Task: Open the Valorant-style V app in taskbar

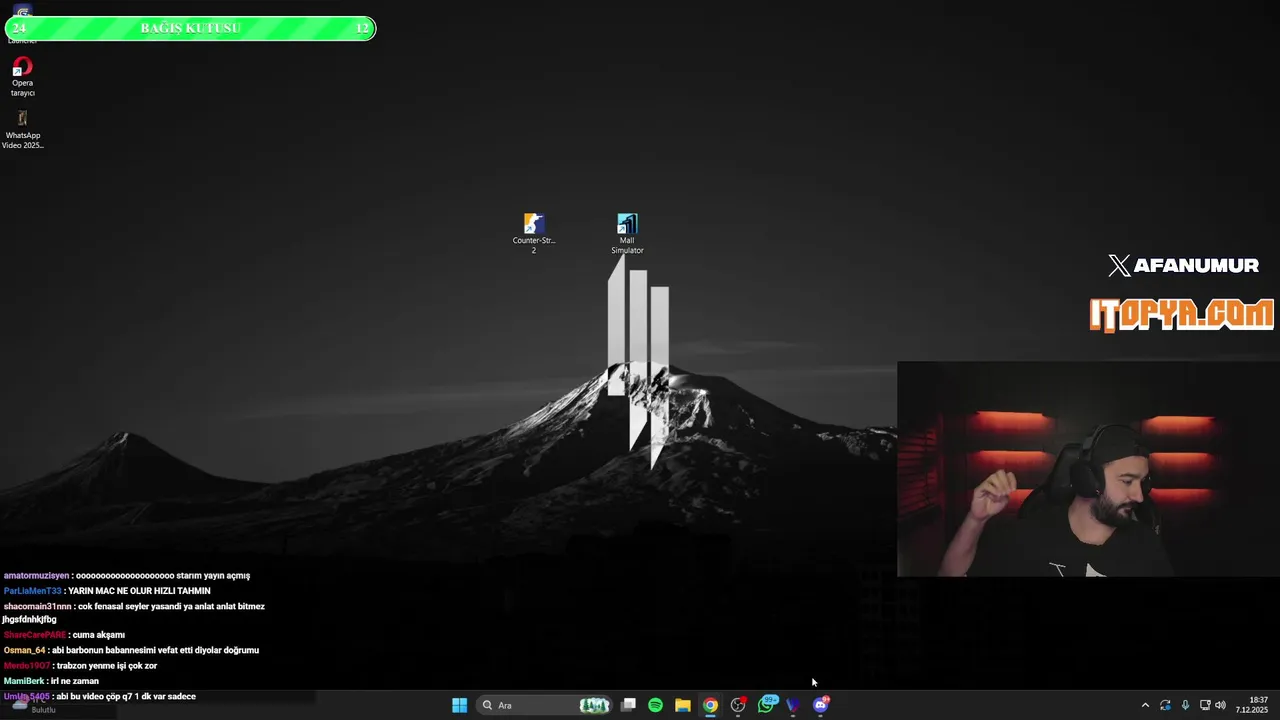Action: (x=793, y=705)
